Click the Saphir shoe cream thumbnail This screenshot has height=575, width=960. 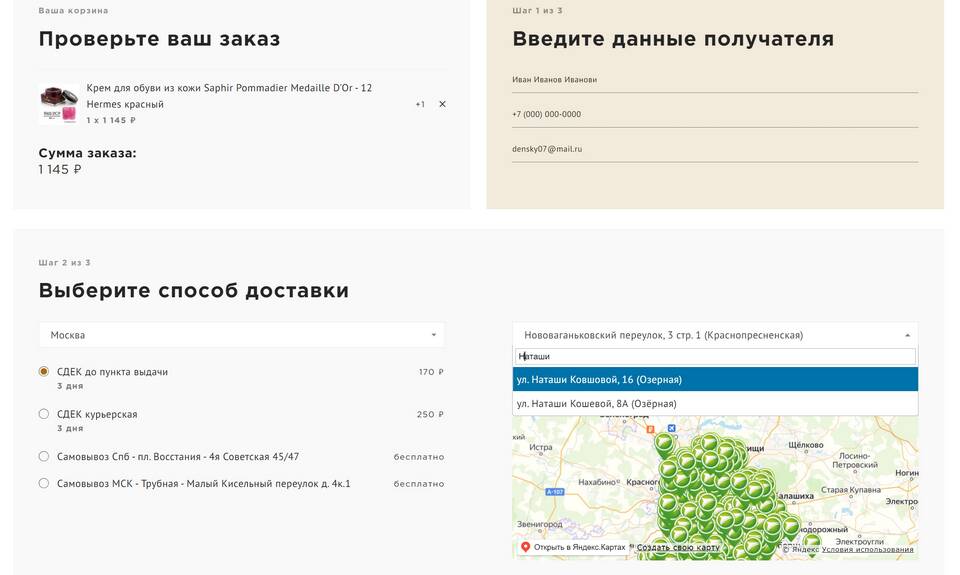tap(59, 104)
